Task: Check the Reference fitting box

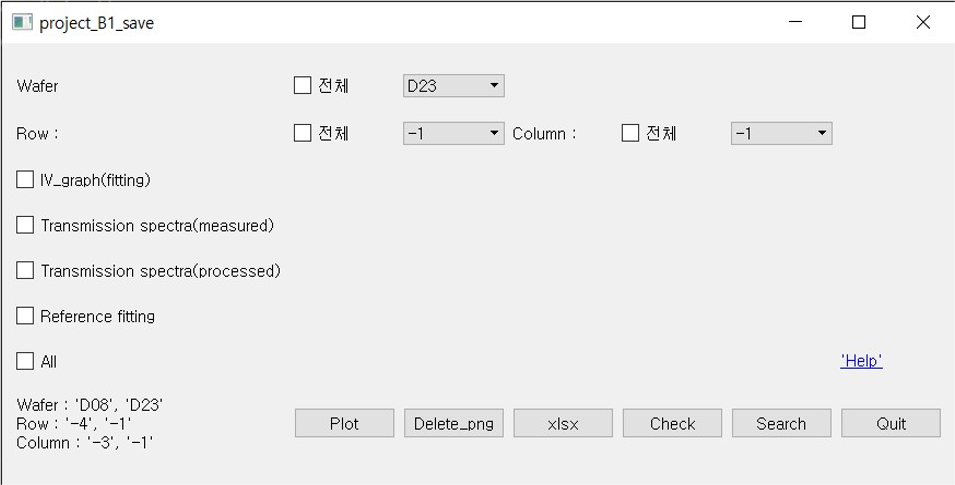Action: pyautogui.click(x=26, y=316)
